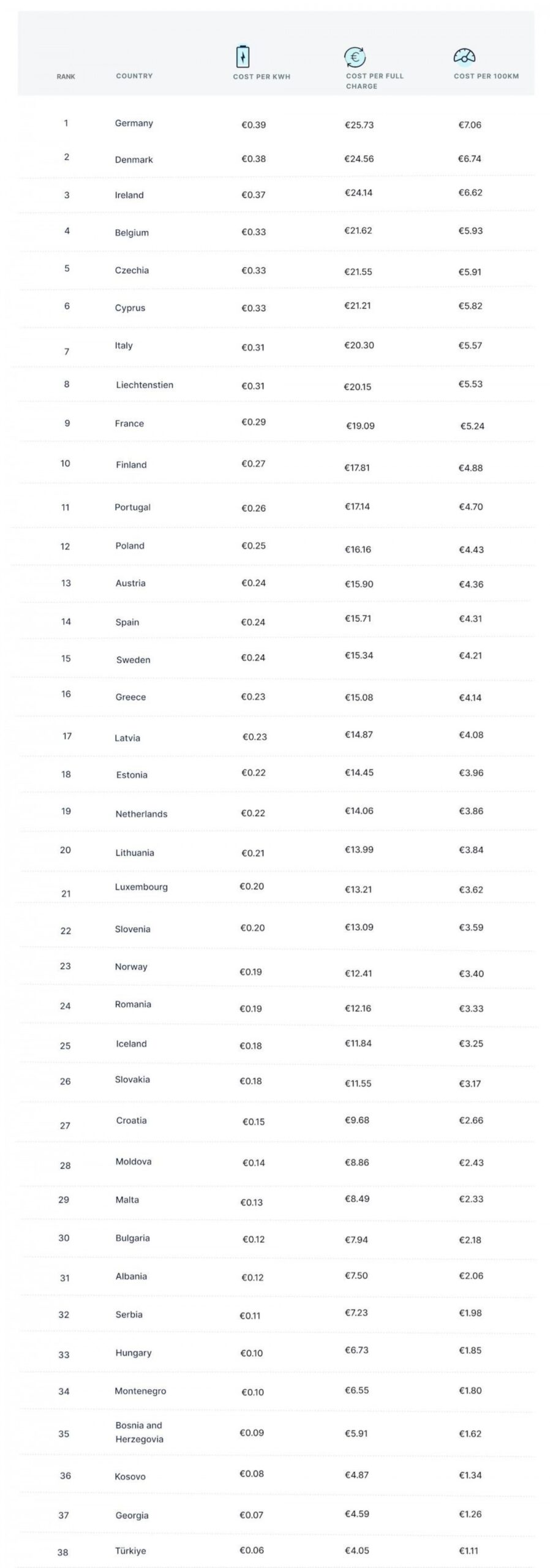Click rank number 25 beside Iceland

click(x=65, y=1046)
